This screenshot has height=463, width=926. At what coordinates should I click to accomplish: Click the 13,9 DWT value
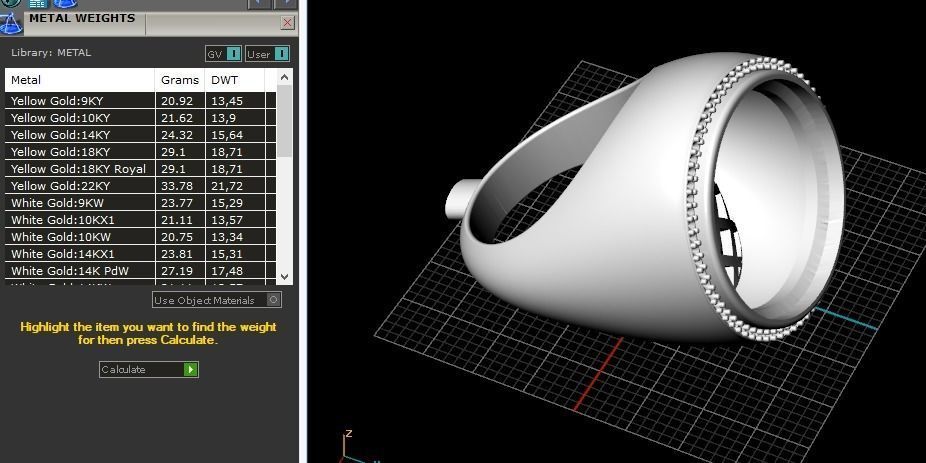tap(223, 118)
